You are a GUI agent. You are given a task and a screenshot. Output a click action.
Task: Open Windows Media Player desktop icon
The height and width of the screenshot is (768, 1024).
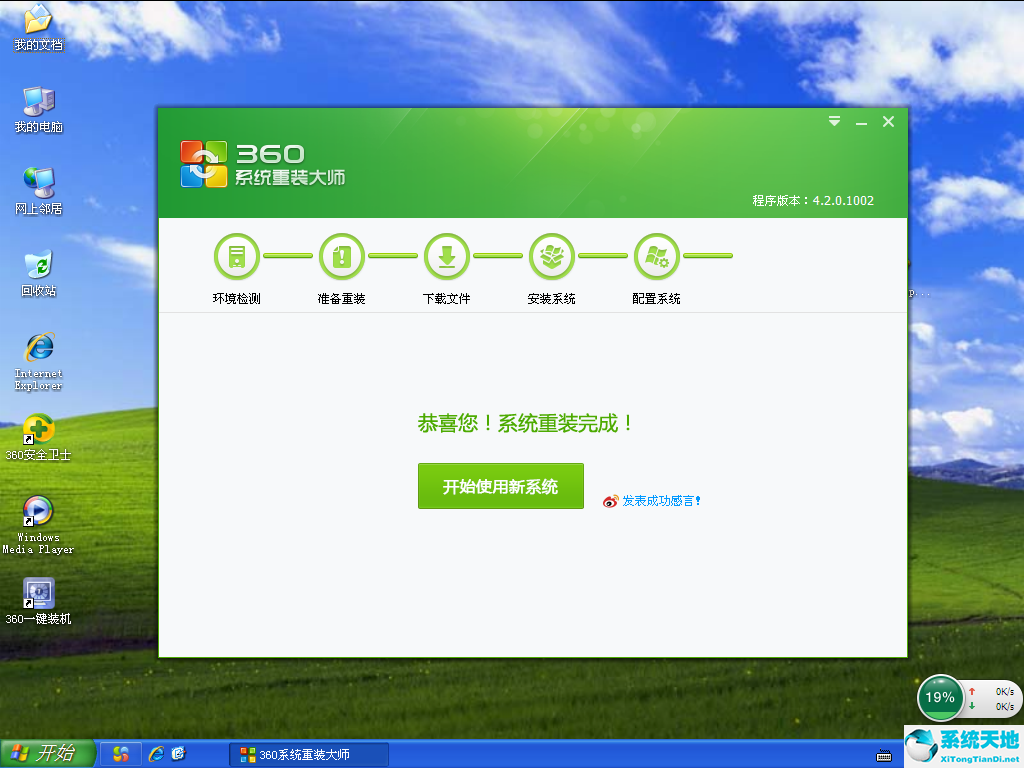coord(38,511)
